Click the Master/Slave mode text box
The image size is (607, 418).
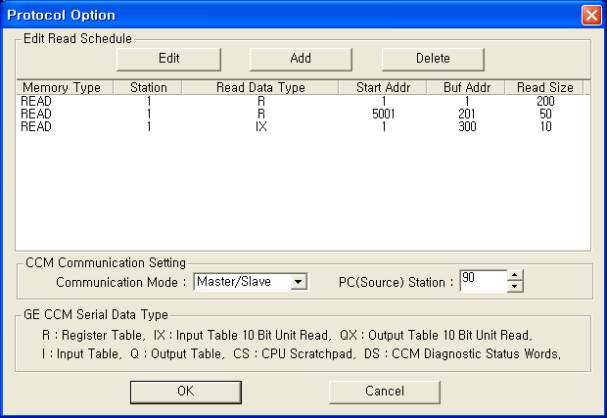pyautogui.click(x=241, y=283)
